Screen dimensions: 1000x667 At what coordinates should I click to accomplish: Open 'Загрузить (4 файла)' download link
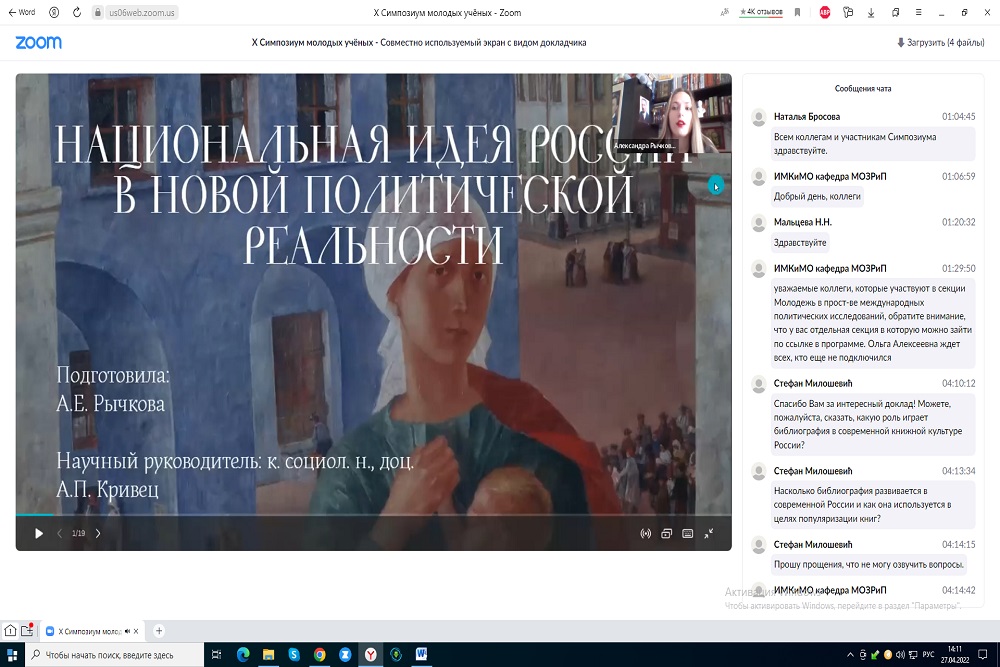(x=939, y=43)
